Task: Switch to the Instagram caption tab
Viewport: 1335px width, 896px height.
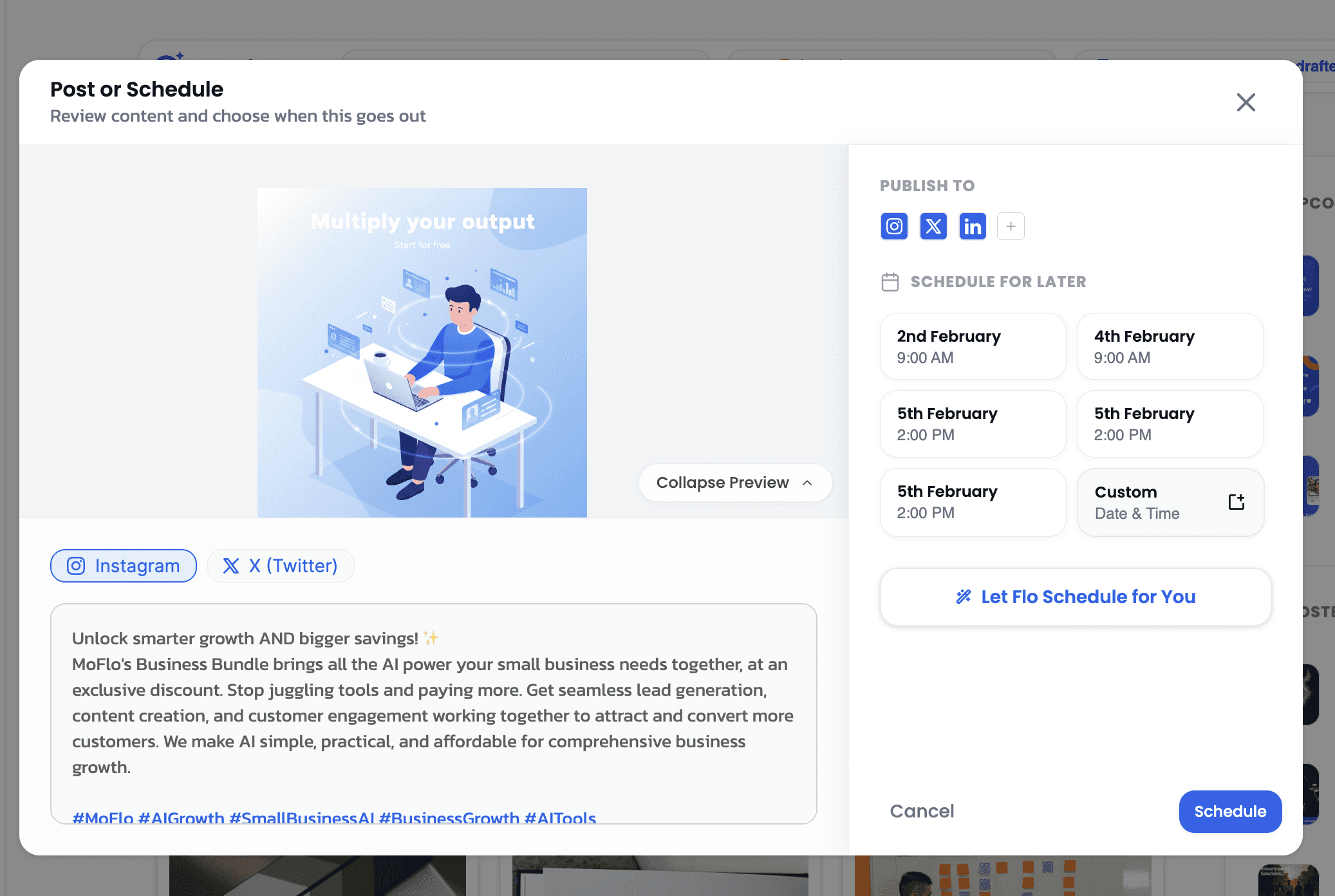Action: (x=124, y=566)
